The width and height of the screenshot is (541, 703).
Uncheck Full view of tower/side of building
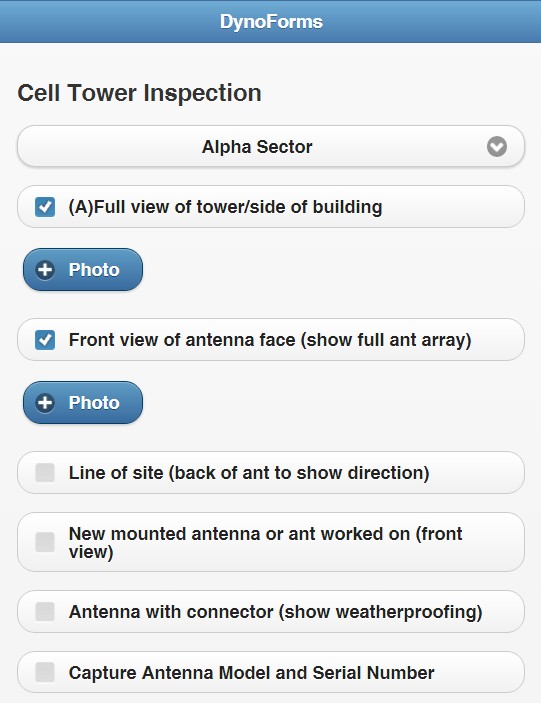pos(45,207)
